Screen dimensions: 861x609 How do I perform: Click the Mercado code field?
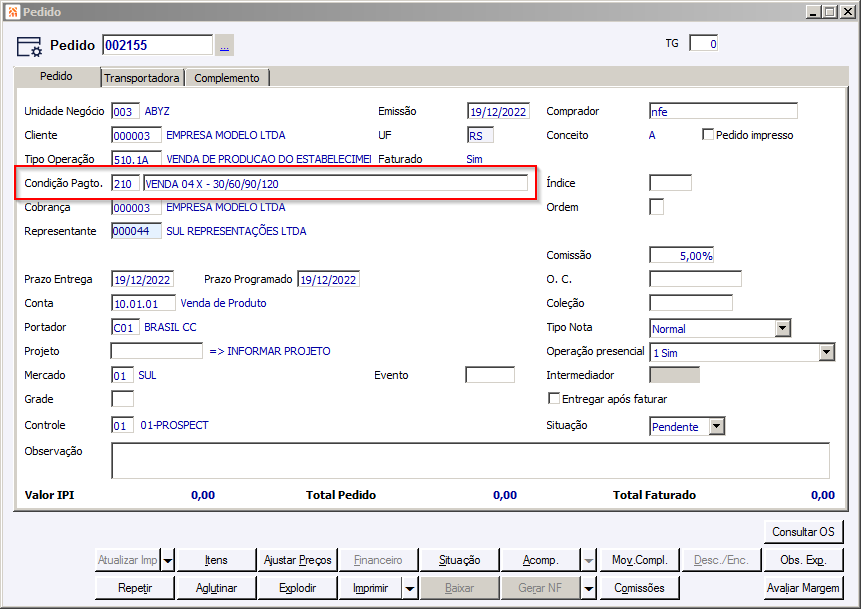pos(122,376)
